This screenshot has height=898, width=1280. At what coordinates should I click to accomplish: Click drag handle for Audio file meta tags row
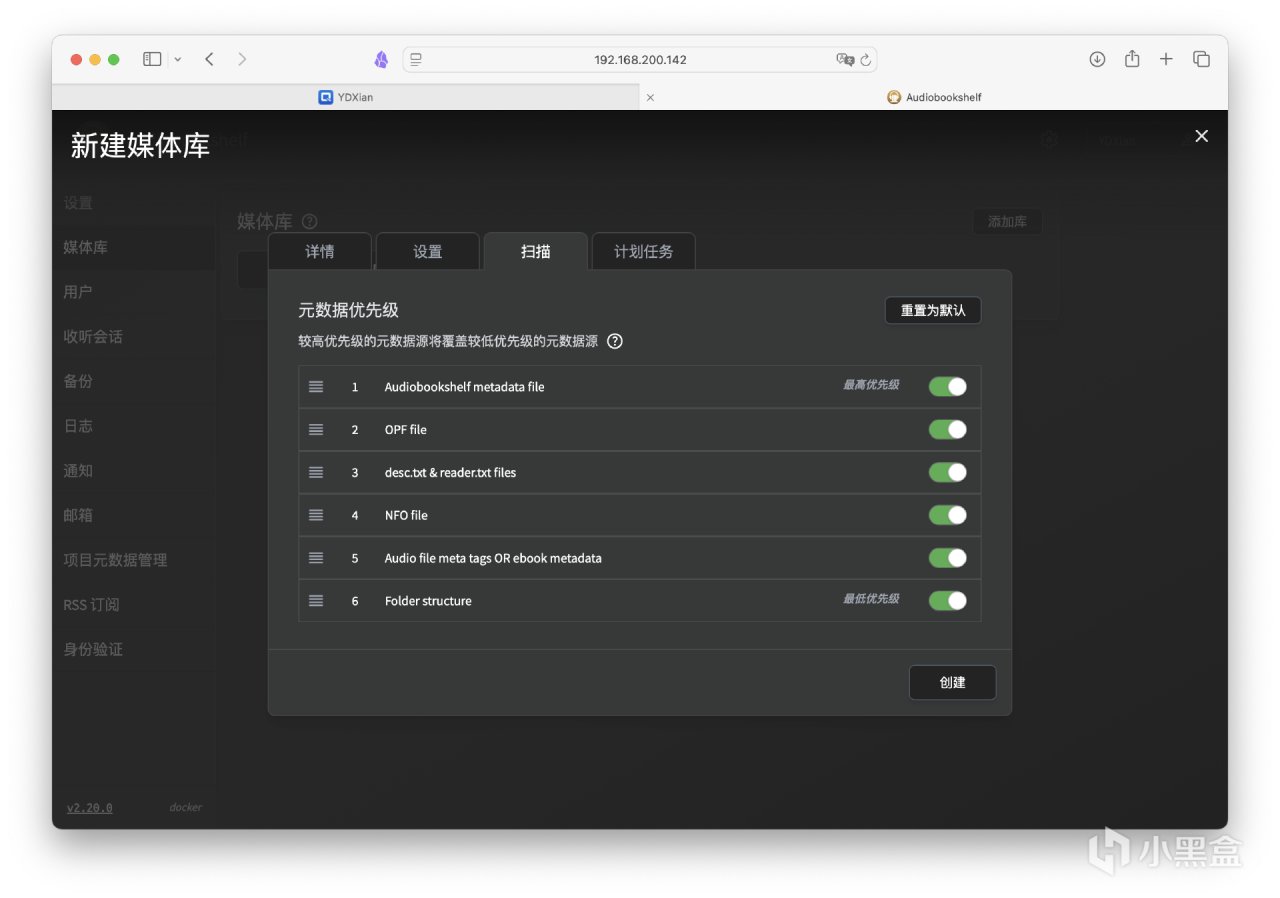[316, 558]
